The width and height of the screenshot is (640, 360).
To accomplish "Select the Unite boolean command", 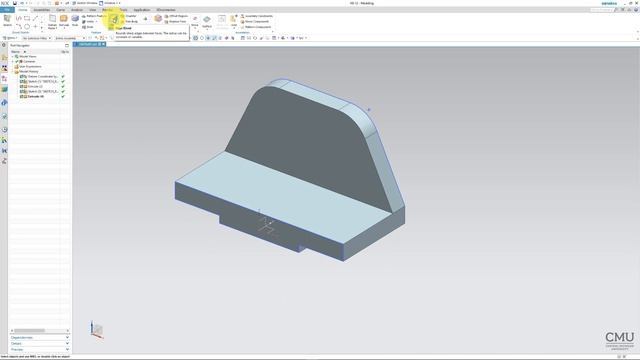I will (89, 22).
